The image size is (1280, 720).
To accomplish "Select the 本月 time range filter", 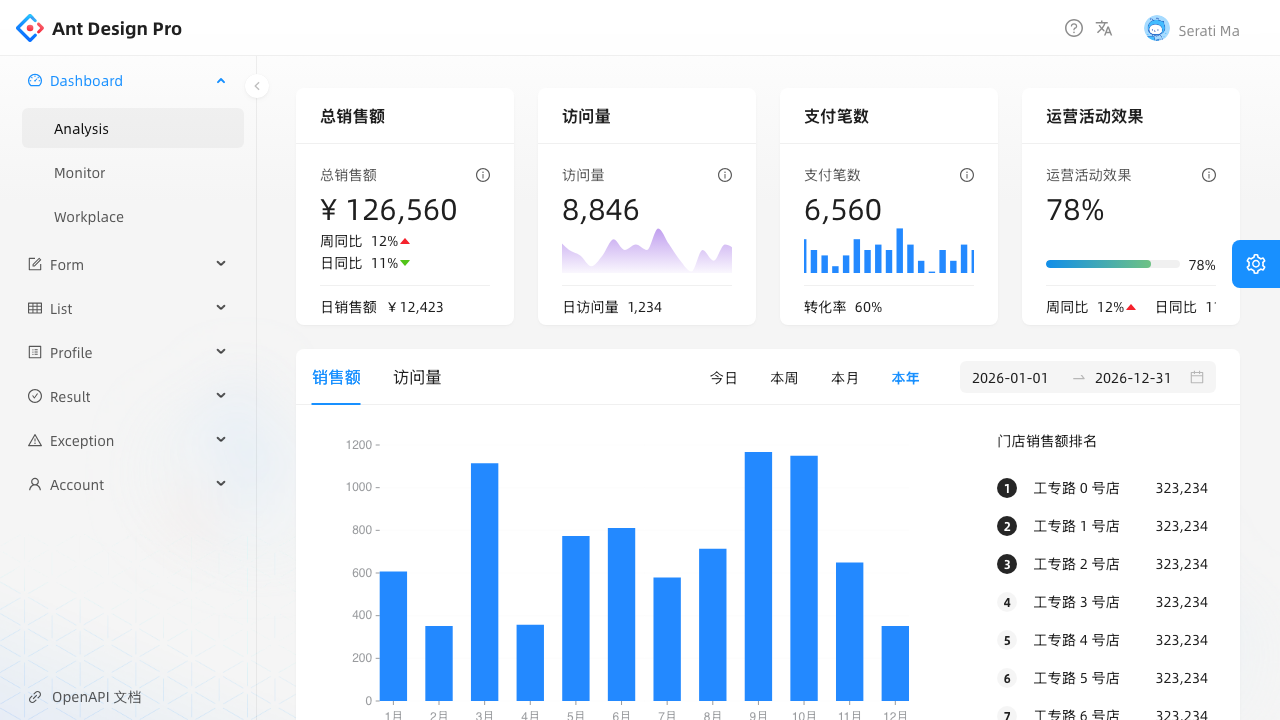I will coord(845,377).
